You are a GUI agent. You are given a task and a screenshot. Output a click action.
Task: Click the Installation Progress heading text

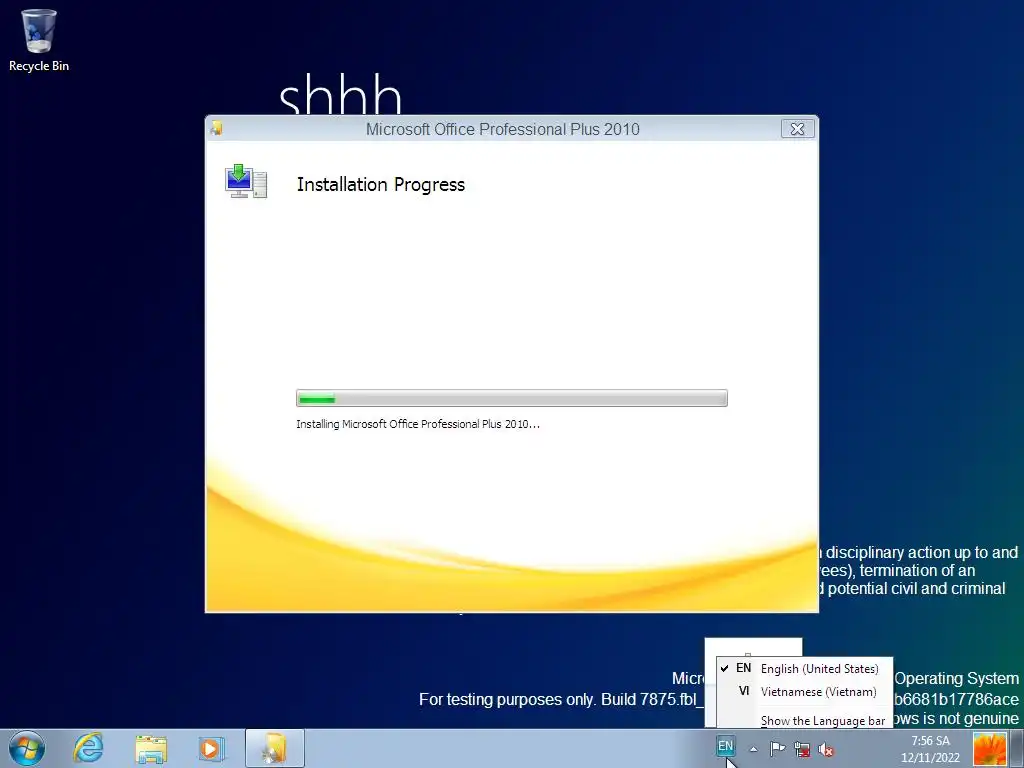click(381, 185)
